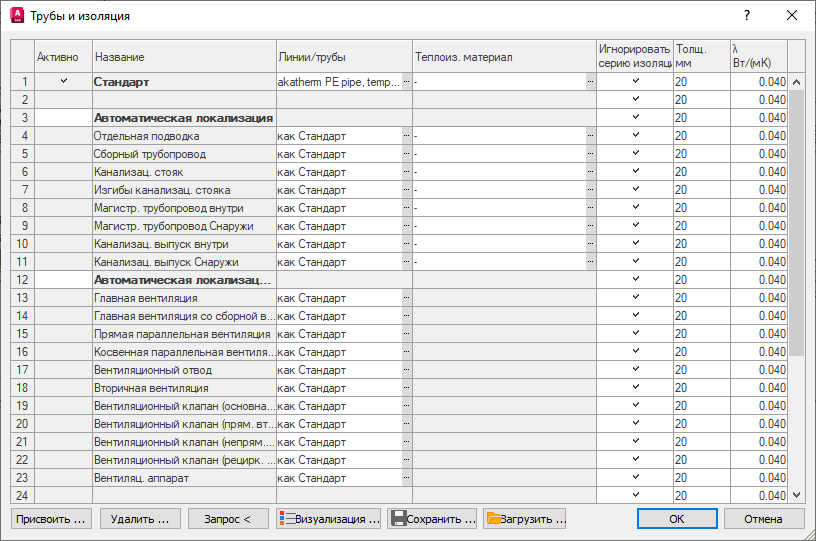The height and width of the screenshot is (541, 816).
Task: Toggle ignore insulation series for Магистр. трубопровод внутри
Action: (635, 207)
